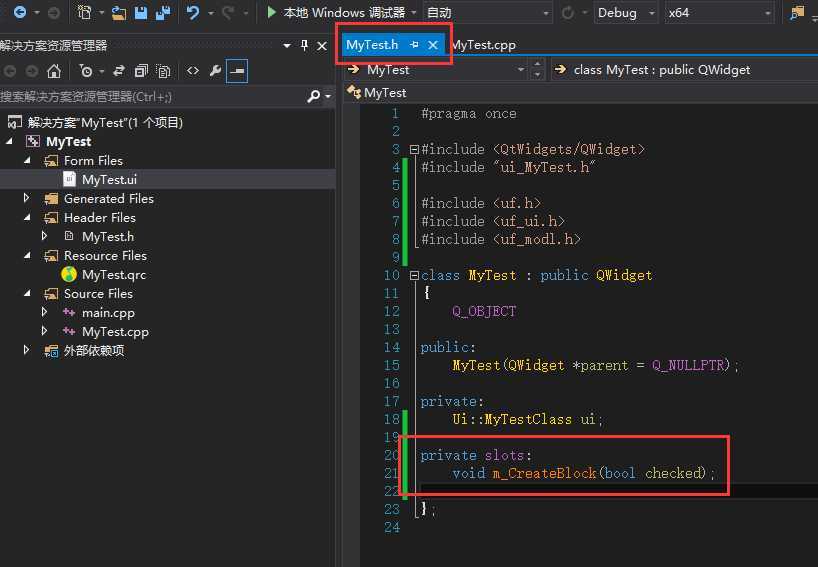818x567 pixels.
Task: Click the View Code angle brackets icon
Action: [193, 71]
